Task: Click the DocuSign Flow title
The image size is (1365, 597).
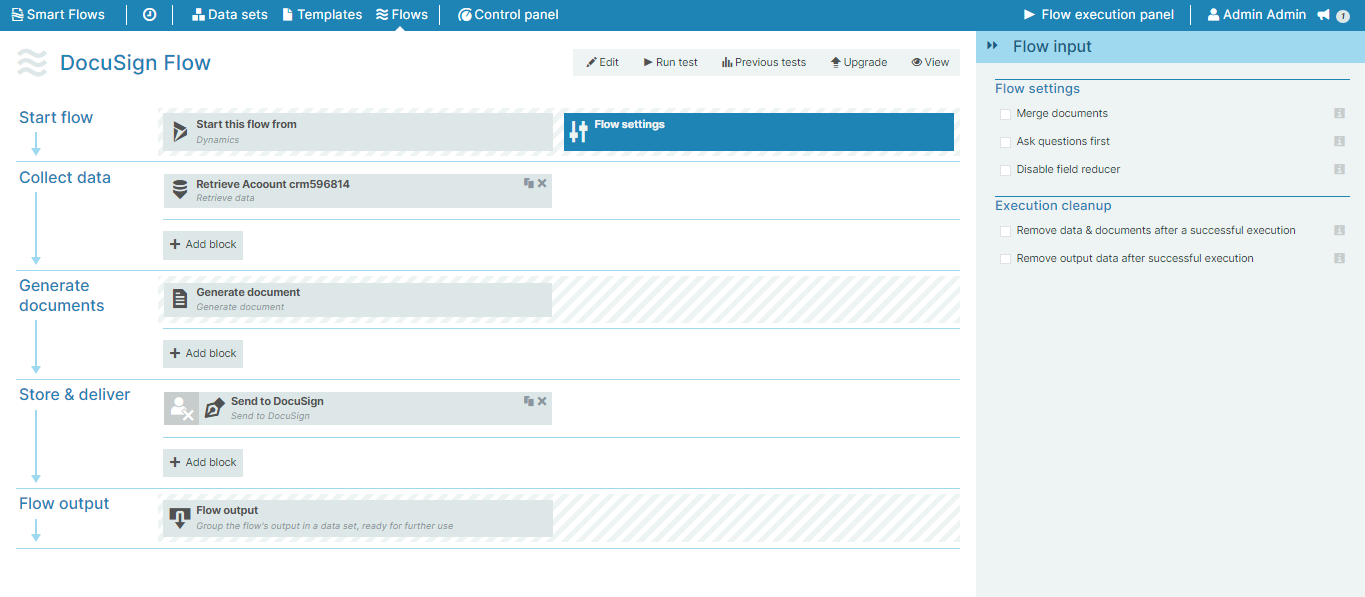Action: point(135,63)
